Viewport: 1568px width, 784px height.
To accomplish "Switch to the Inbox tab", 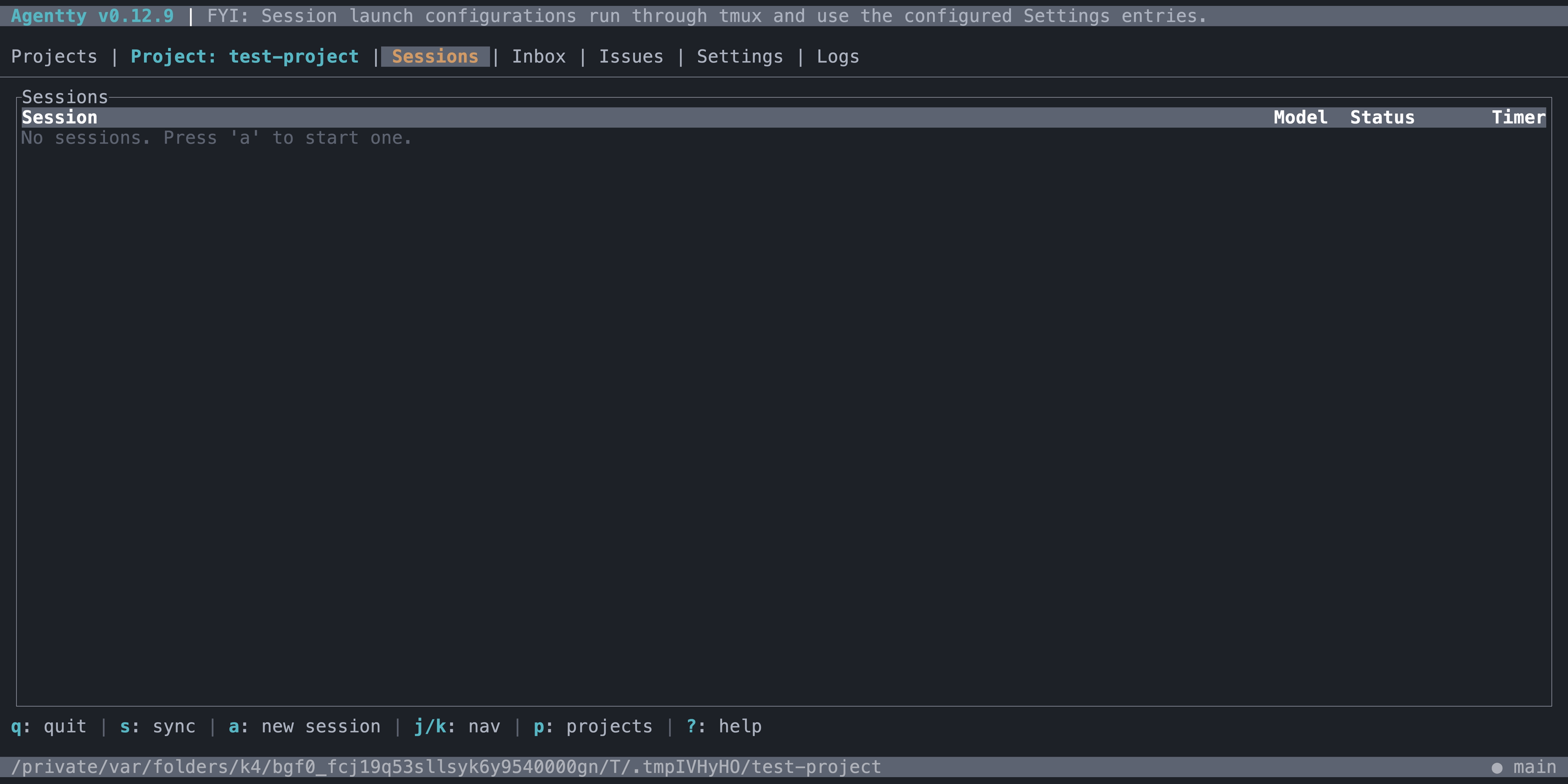I will pos(539,57).
